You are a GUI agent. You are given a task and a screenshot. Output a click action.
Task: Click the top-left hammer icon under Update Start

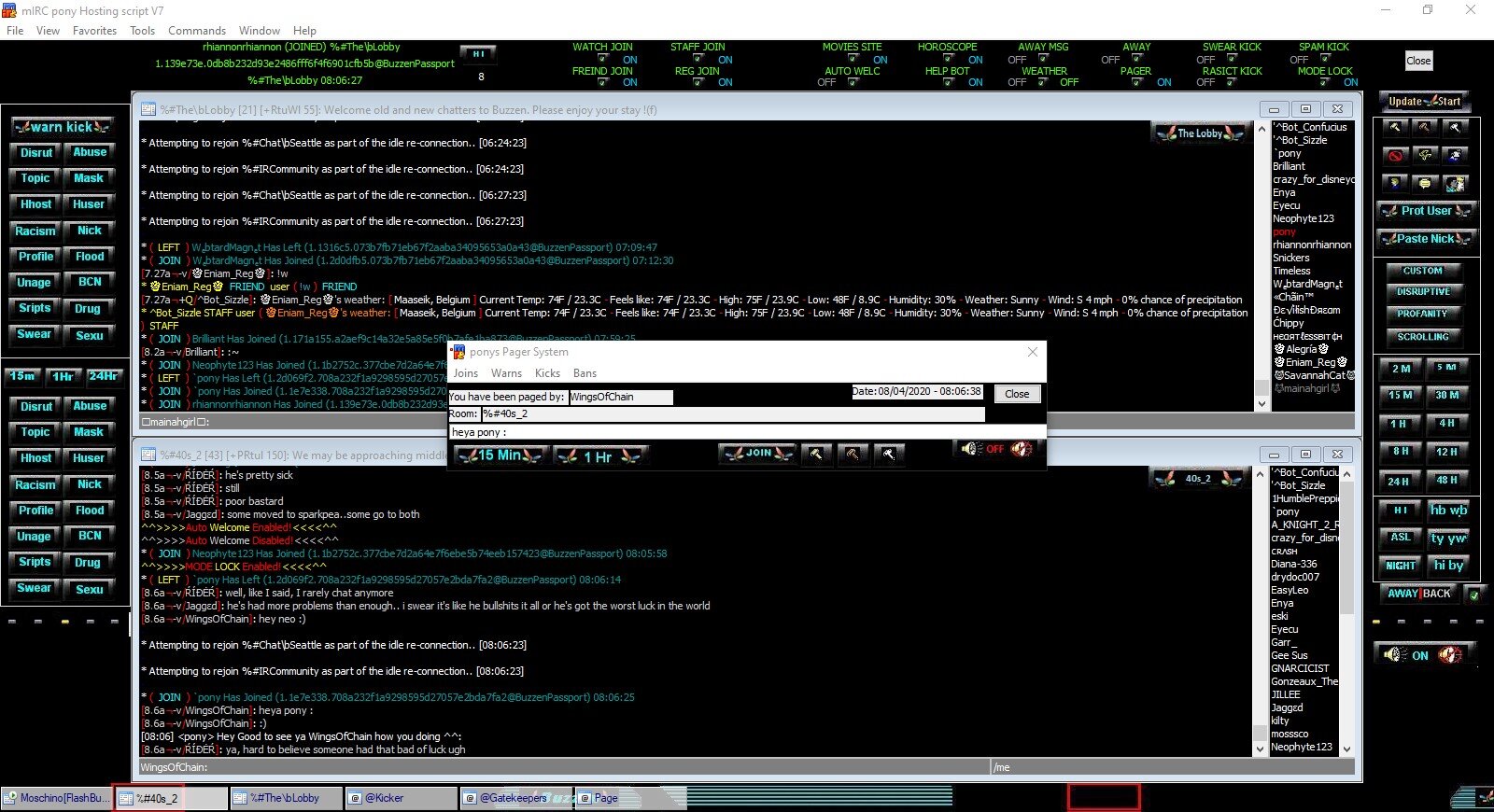[x=1395, y=127]
